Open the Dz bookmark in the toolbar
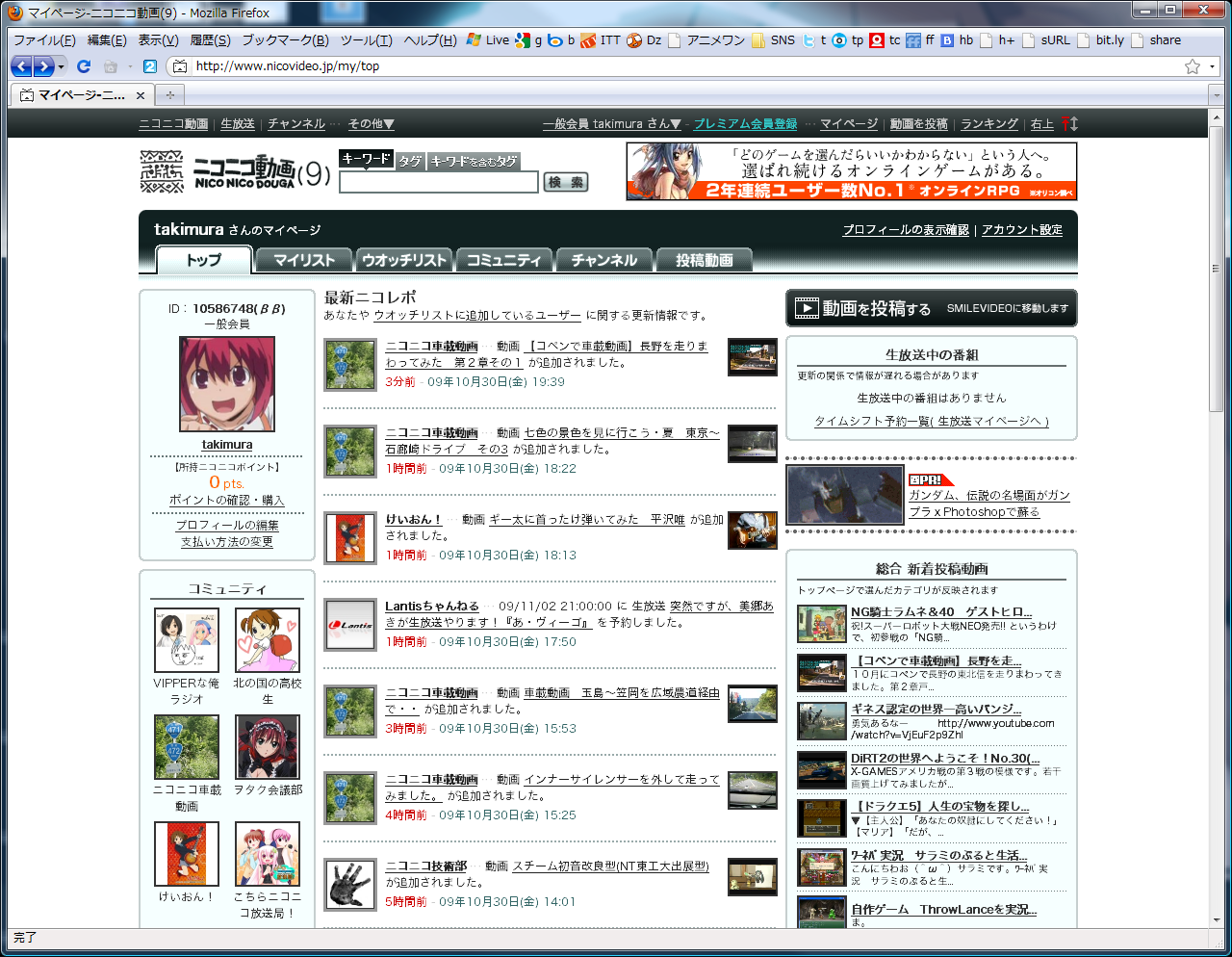This screenshot has width=1232, height=957. coord(644,40)
